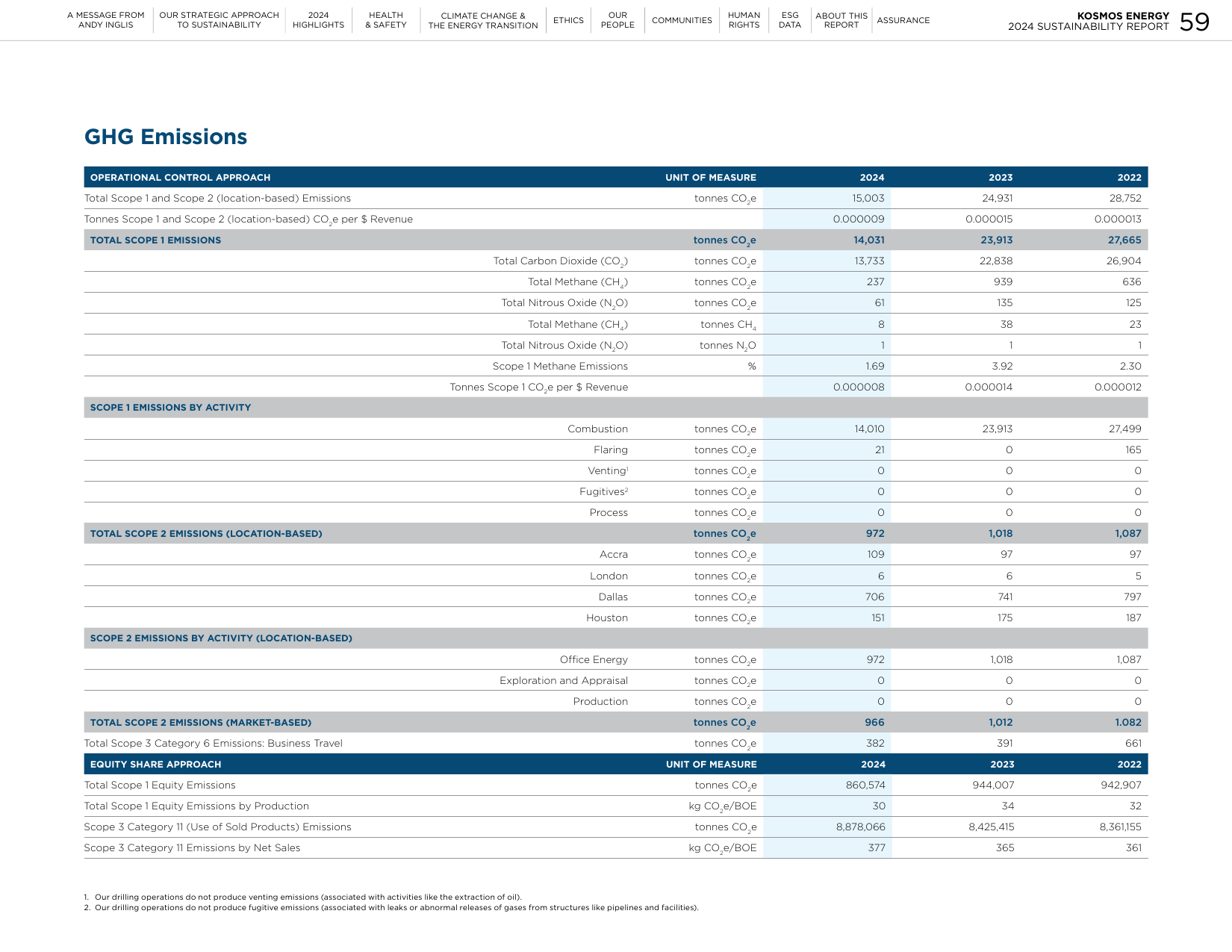Open the Ethics section link
Image resolution: width=1232 pixels, height=952 pixels.
pos(568,20)
